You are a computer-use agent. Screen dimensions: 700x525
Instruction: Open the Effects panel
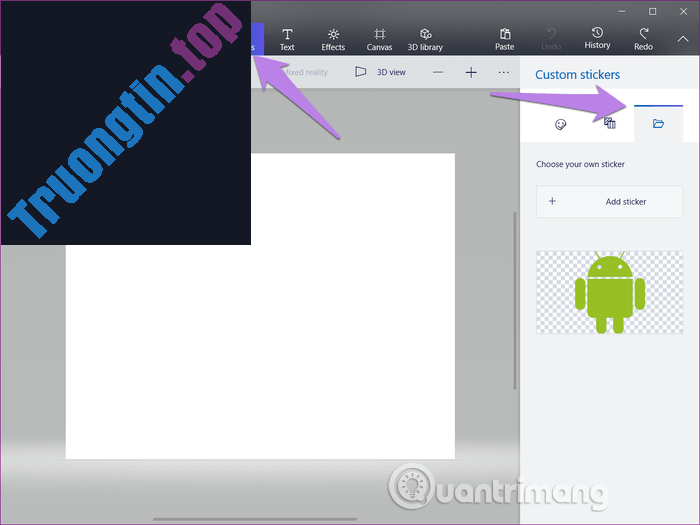click(333, 38)
